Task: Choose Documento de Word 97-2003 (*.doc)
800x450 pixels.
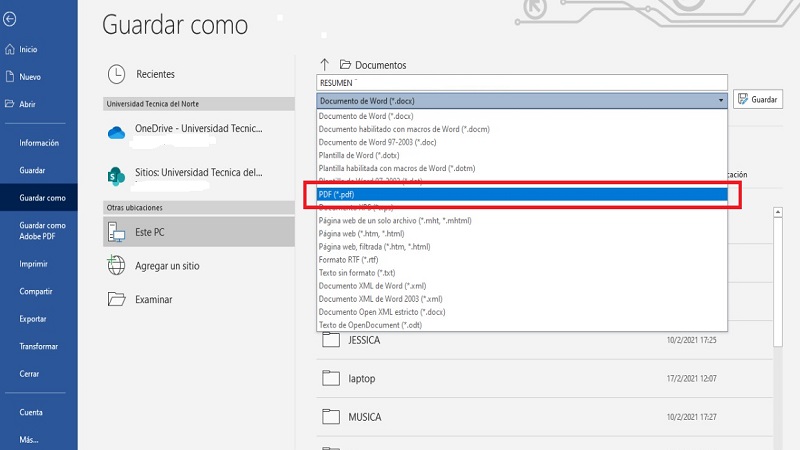Action: 521,142
